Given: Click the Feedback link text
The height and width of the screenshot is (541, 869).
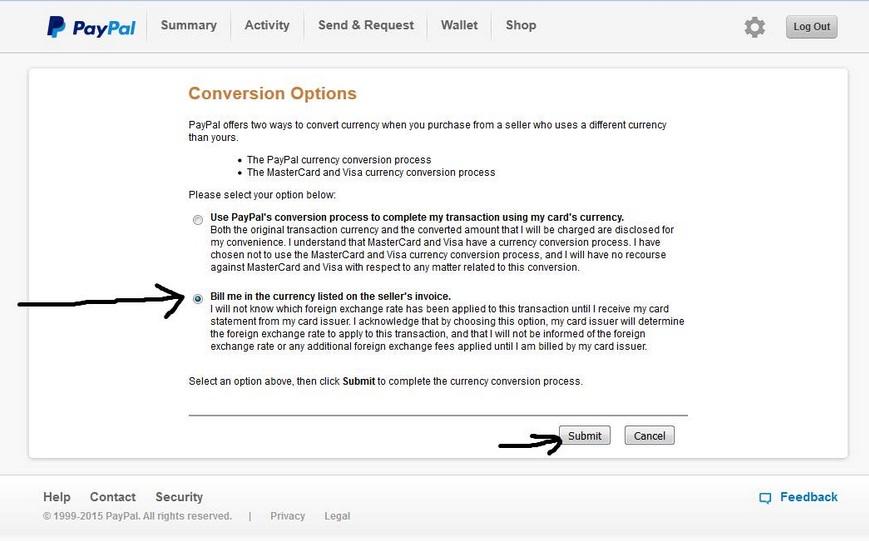Looking at the screenshot, I should point(809,497).
